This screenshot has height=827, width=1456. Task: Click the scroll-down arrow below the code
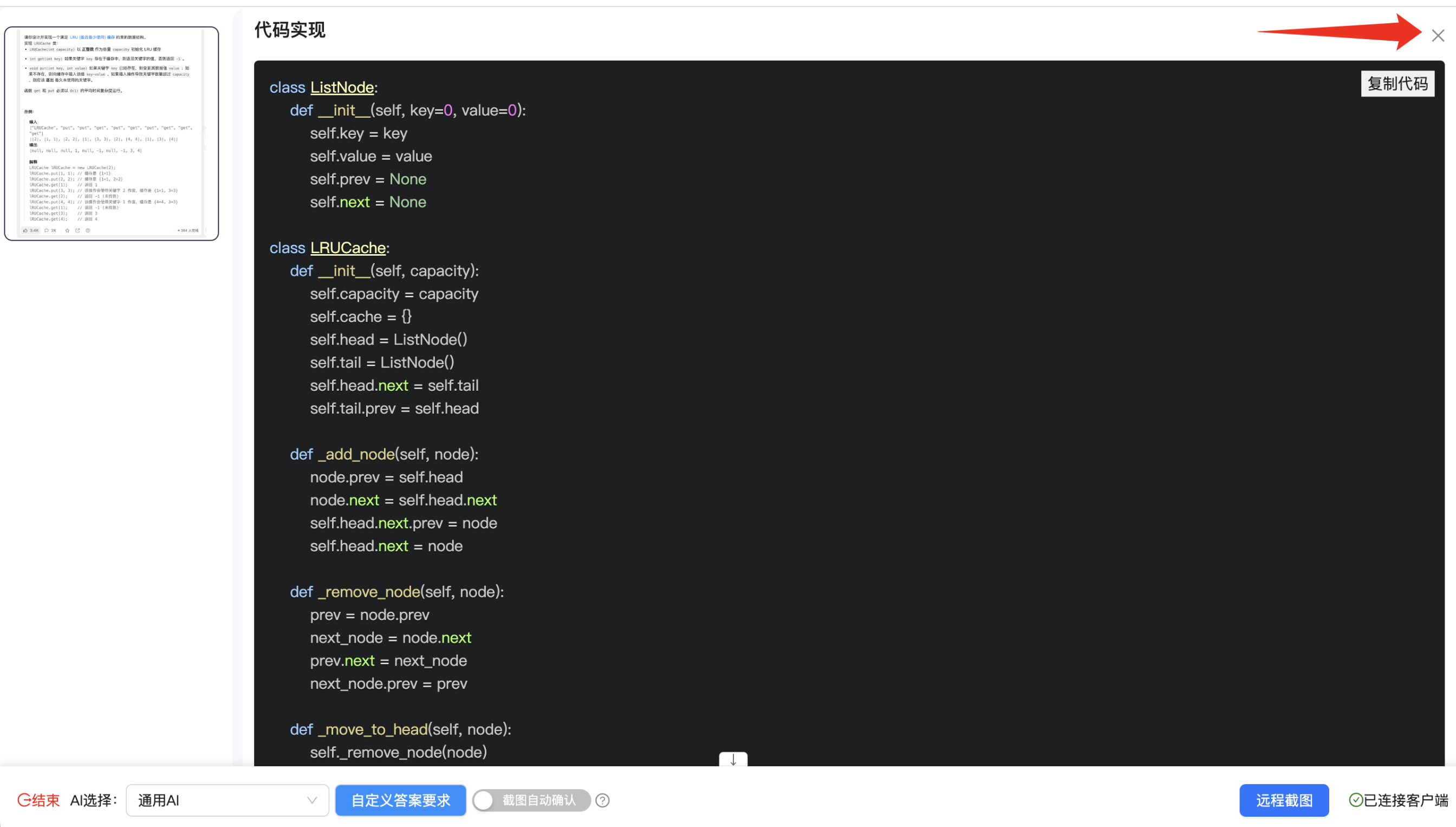[x=733, y=759]
